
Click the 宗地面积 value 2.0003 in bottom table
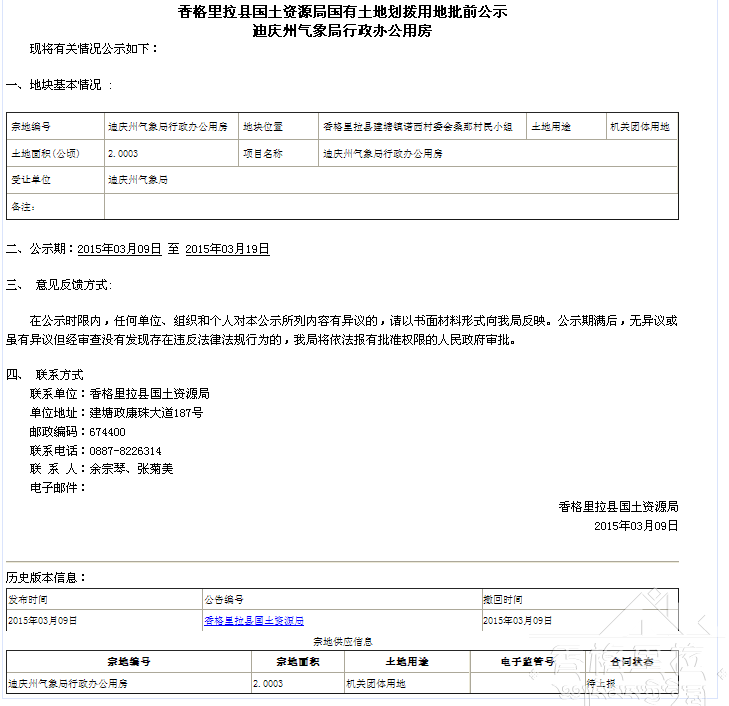268,684
